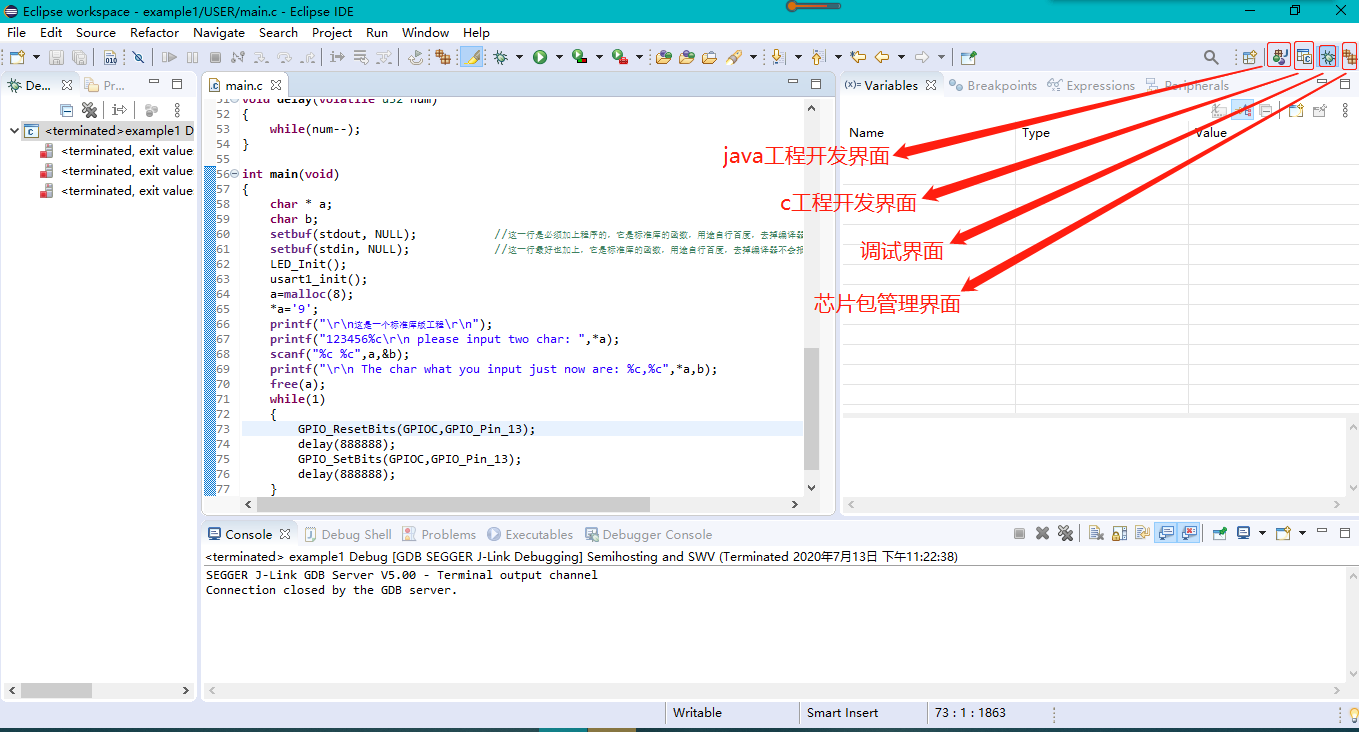
Task: Click the Debug bug icon
Action: (x=499, y=57)
